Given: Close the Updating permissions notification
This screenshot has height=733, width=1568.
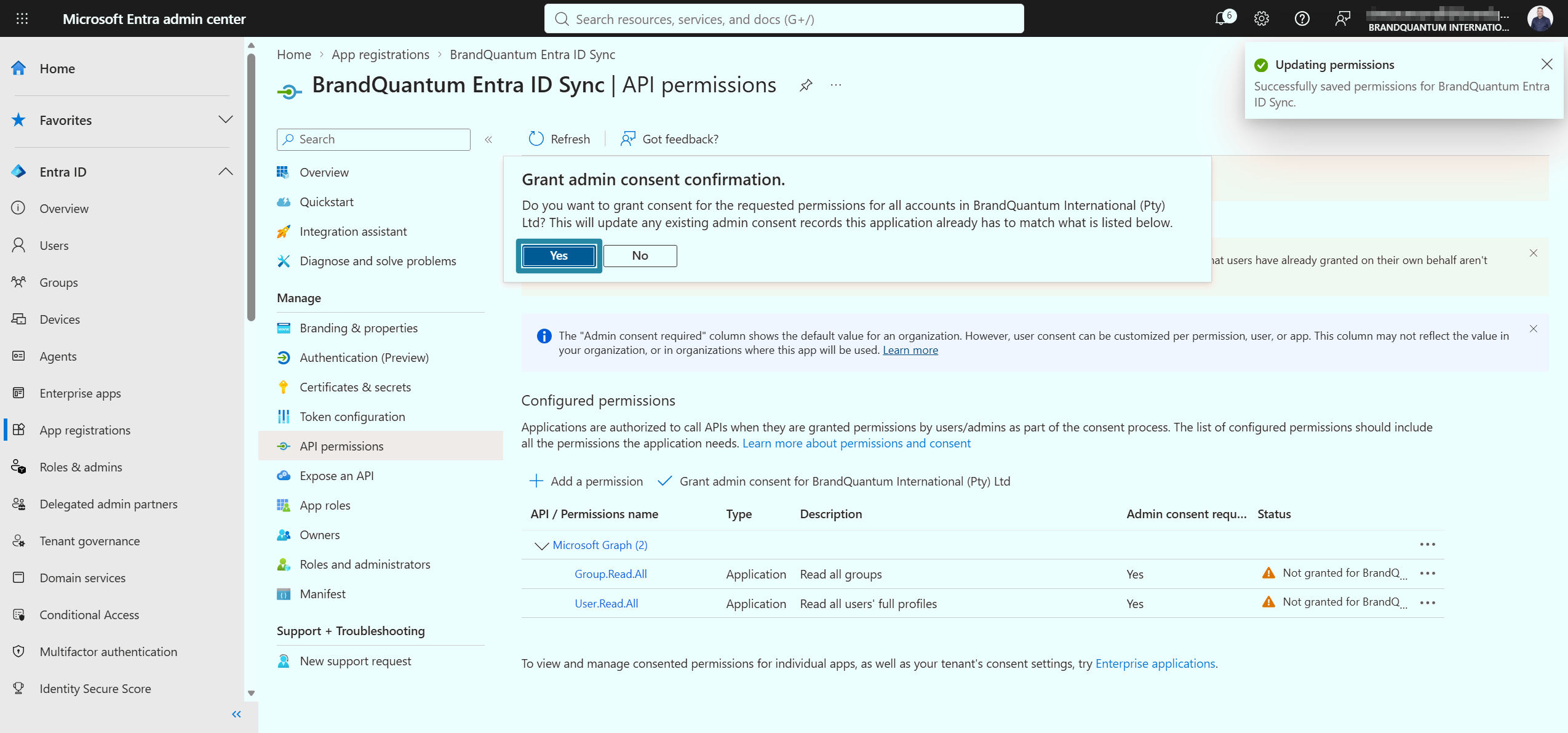Looking at the screenshot, I should coord(1547,64).
